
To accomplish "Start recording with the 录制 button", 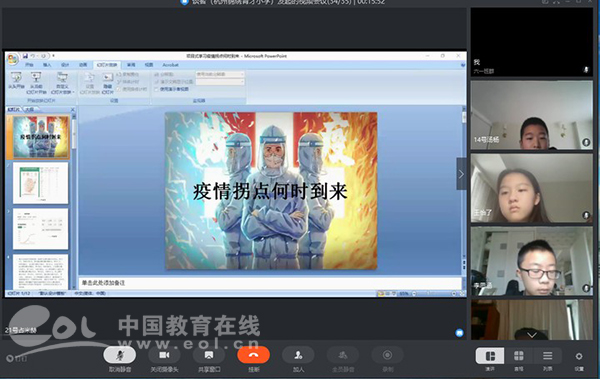I will pyautogui.click(x=387, y=355).
